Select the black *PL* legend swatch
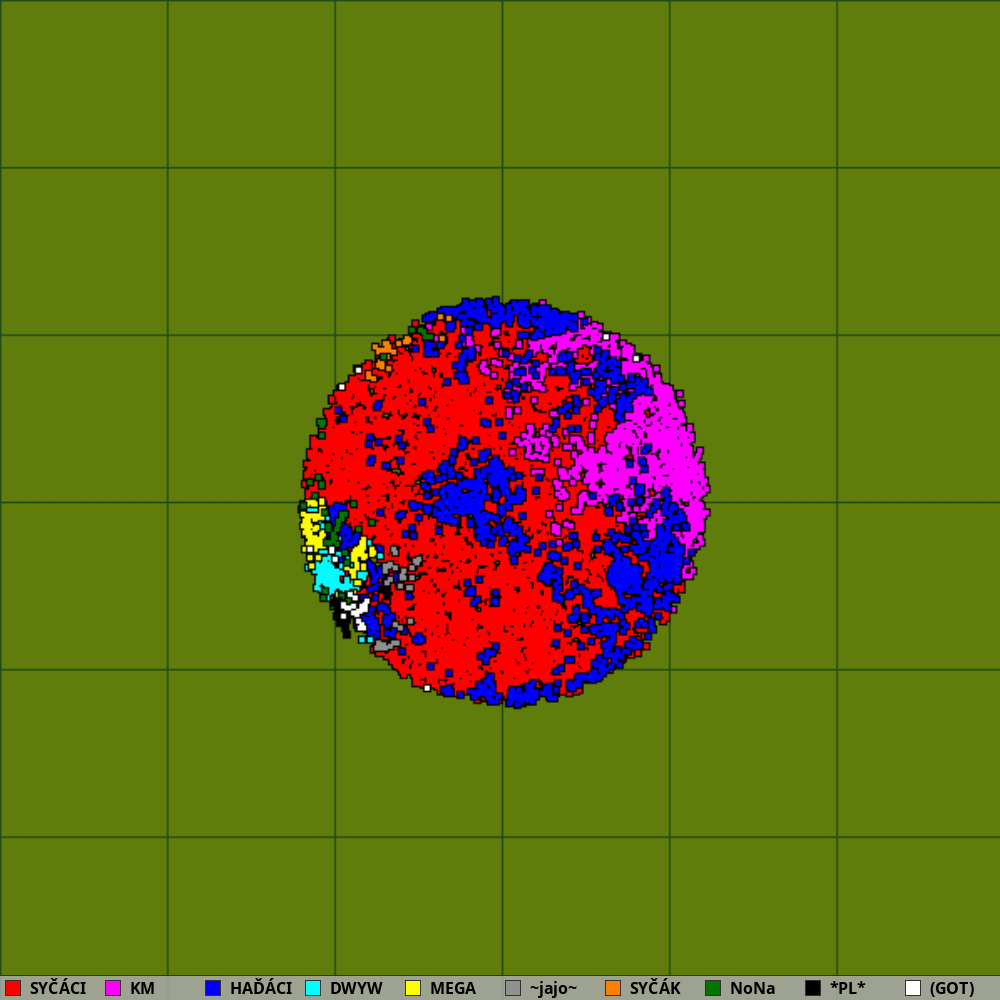The height and width of the screenshot is (1000, 1000). tap(813, 988)
